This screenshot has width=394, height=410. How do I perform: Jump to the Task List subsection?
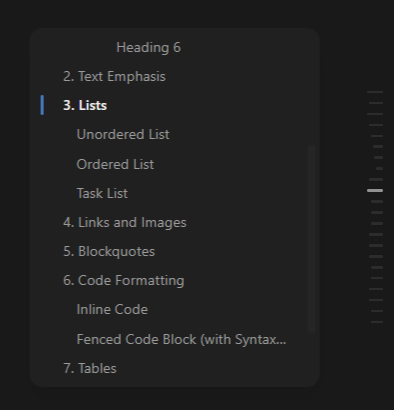click(x=102, y=193)
